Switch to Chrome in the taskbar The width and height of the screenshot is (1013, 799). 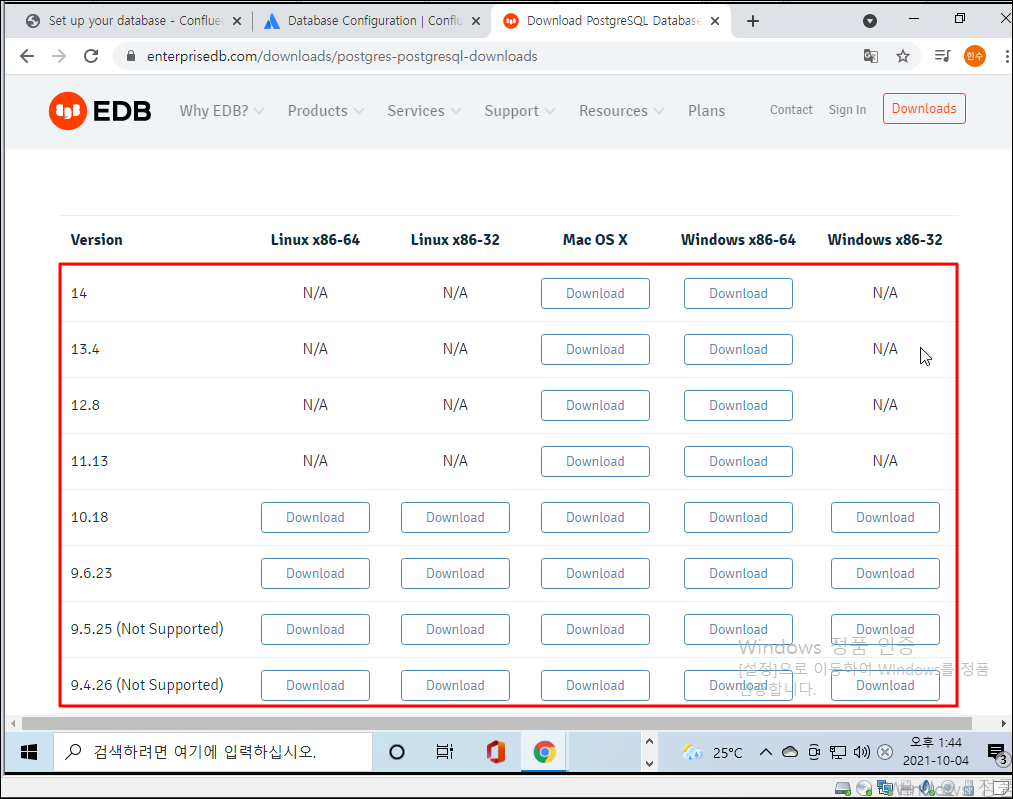click(544, 752)
